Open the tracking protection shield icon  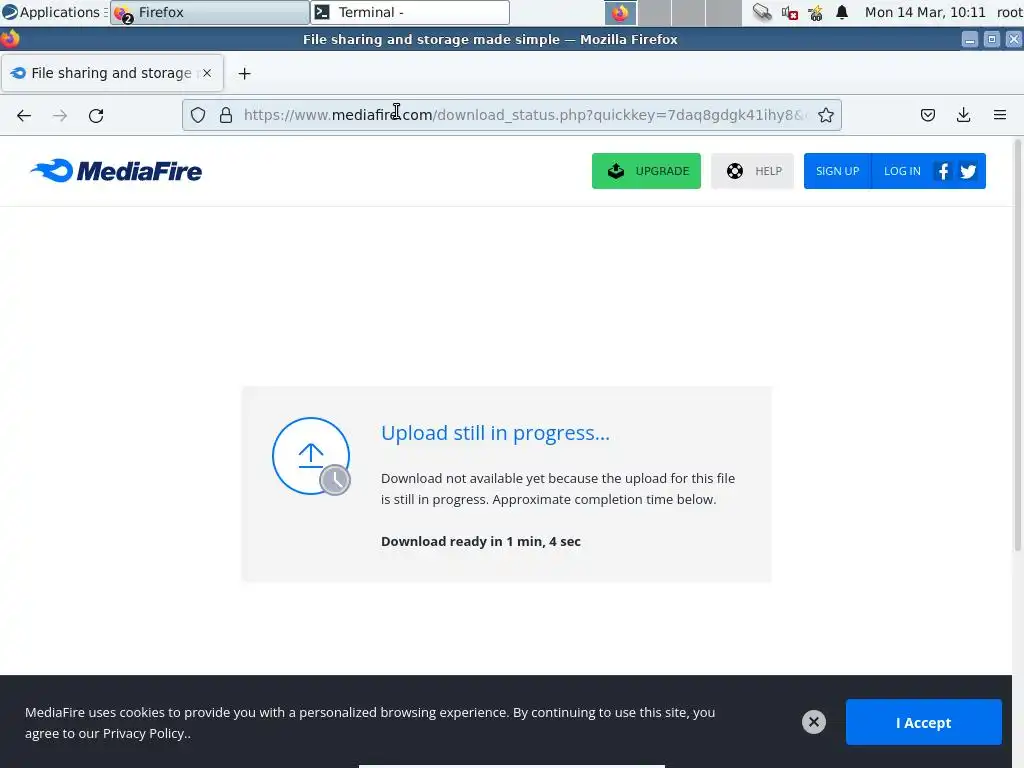pyautogui.click(x=198, y=115)
